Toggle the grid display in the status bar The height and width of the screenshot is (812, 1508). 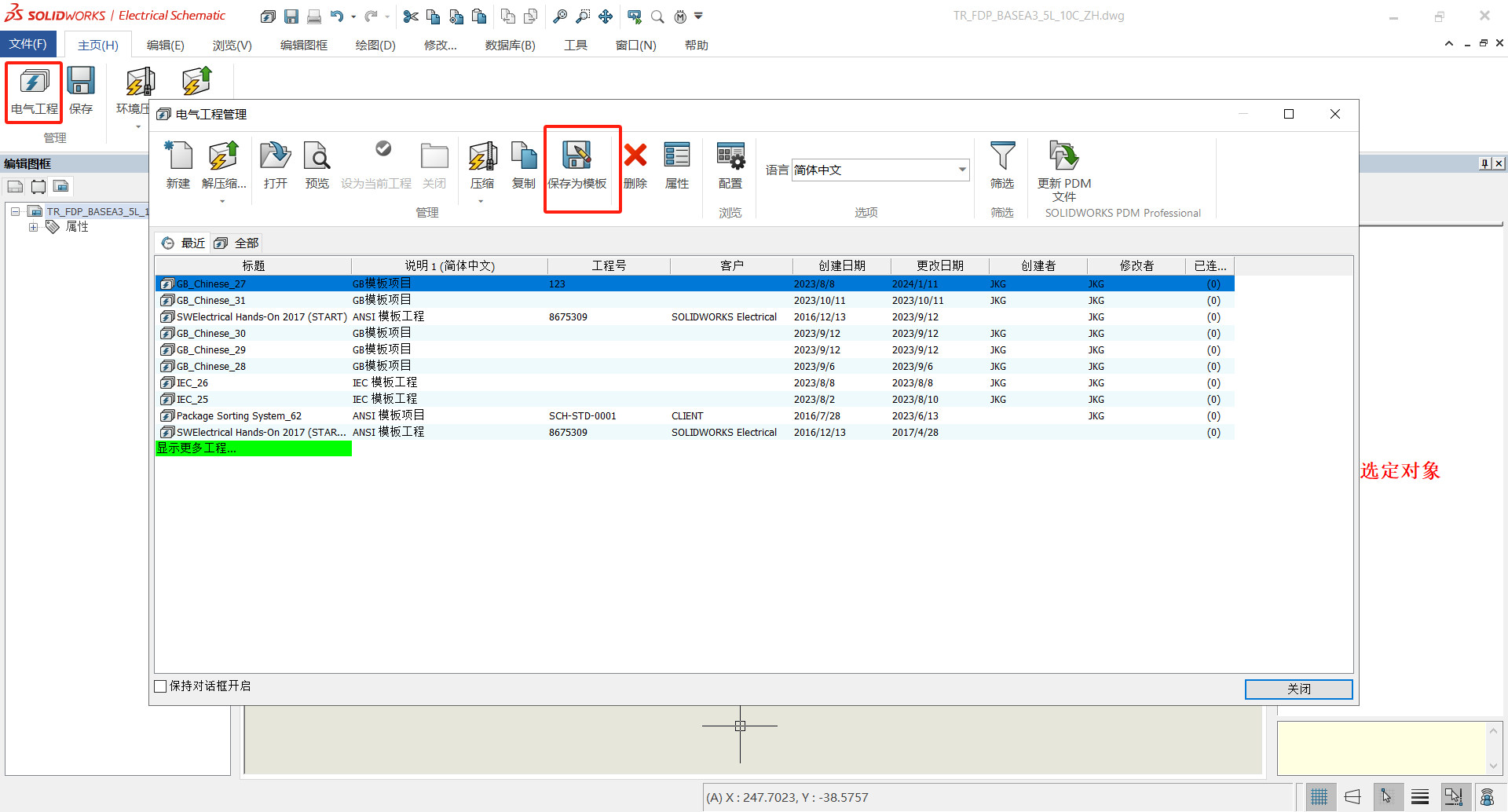pos(1319,797)
